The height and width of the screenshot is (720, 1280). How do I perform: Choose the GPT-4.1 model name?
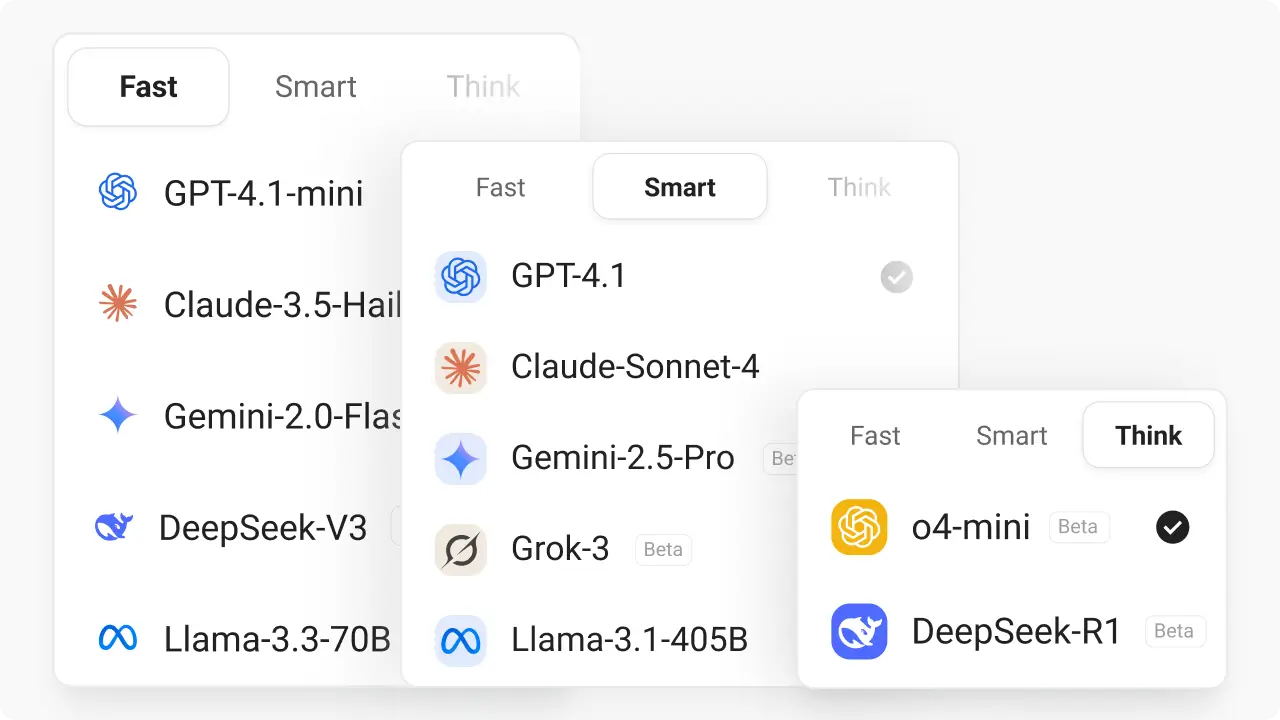click(569, 276)
